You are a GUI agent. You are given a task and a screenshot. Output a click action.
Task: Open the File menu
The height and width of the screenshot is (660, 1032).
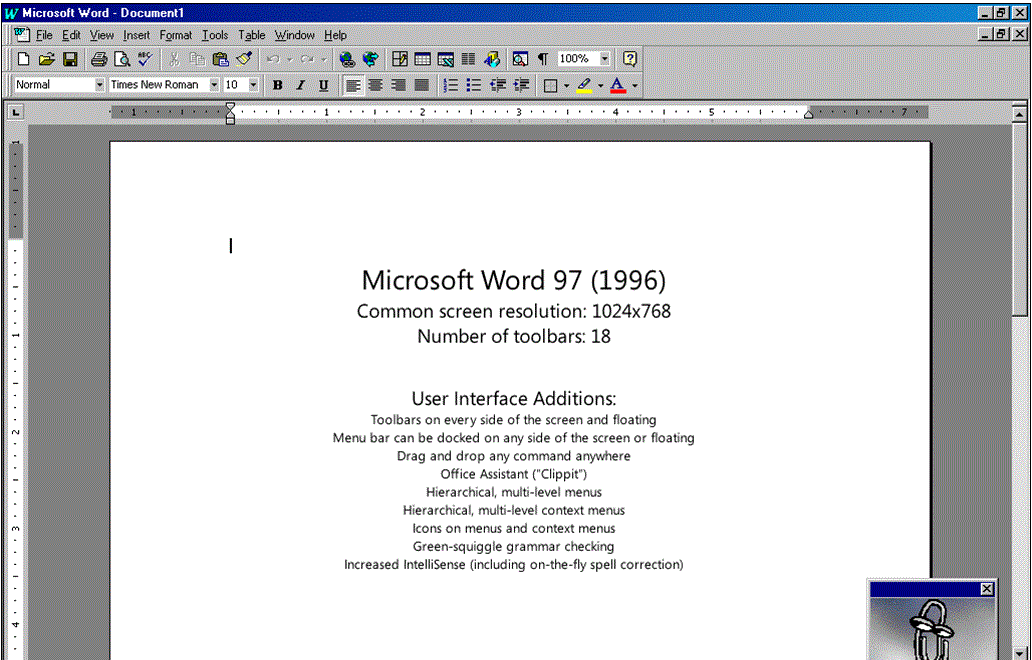pyautogui.click(x=44, y=35)
